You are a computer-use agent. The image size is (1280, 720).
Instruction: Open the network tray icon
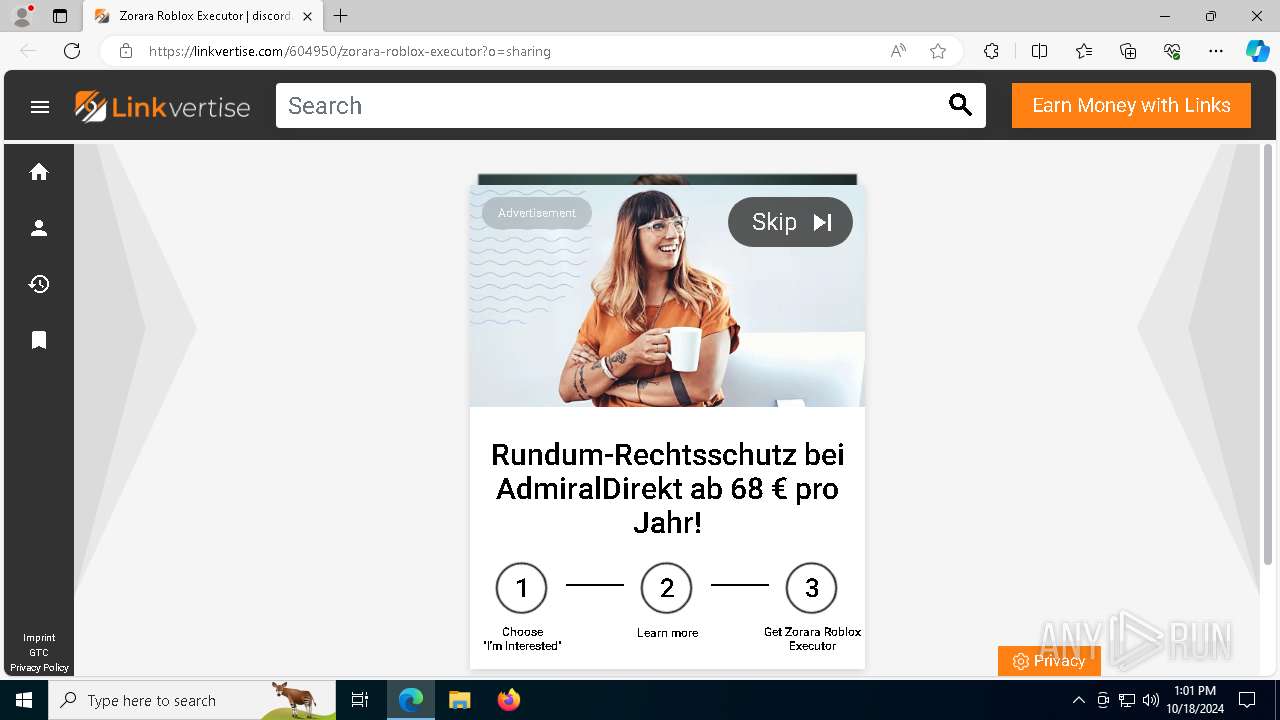point(1127,700)
